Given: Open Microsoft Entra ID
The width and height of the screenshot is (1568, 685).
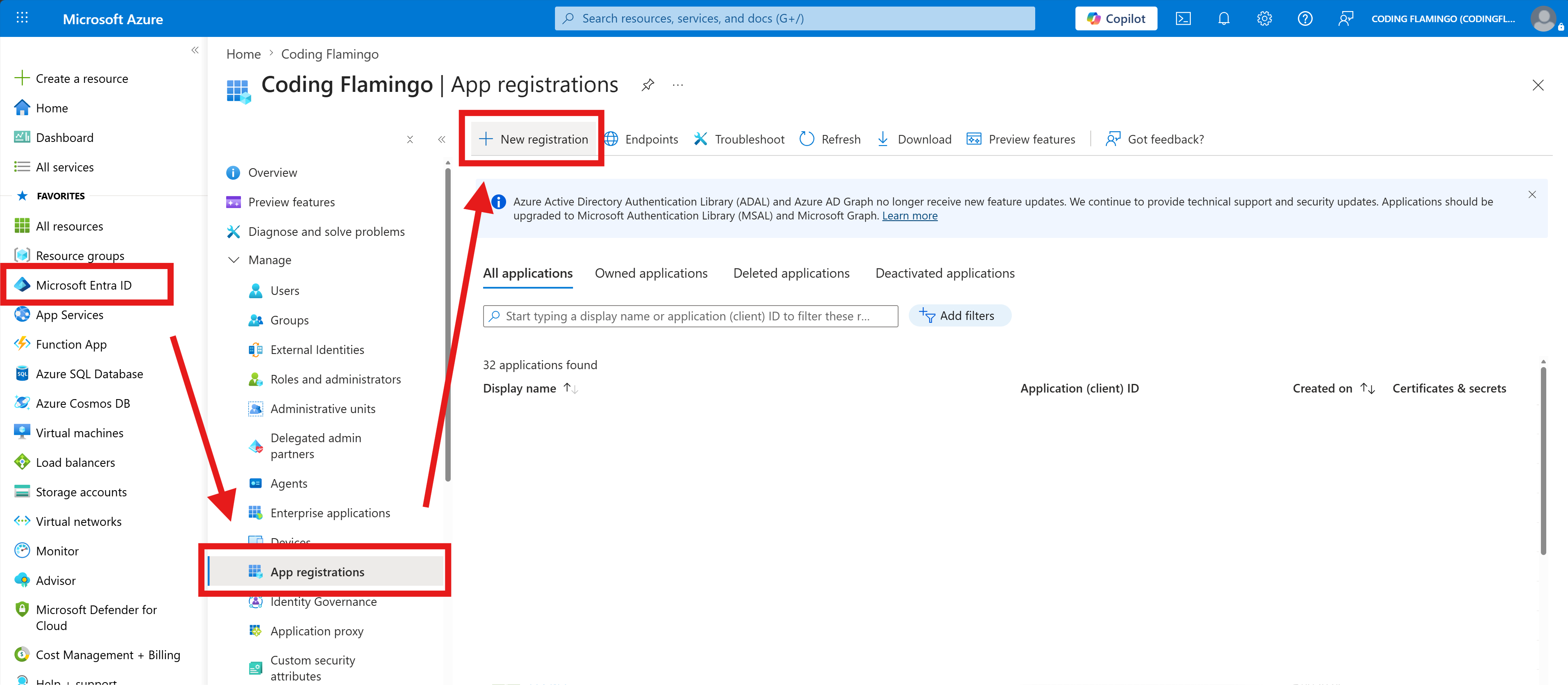Looking at the screenshot, I should coord(72,285).
